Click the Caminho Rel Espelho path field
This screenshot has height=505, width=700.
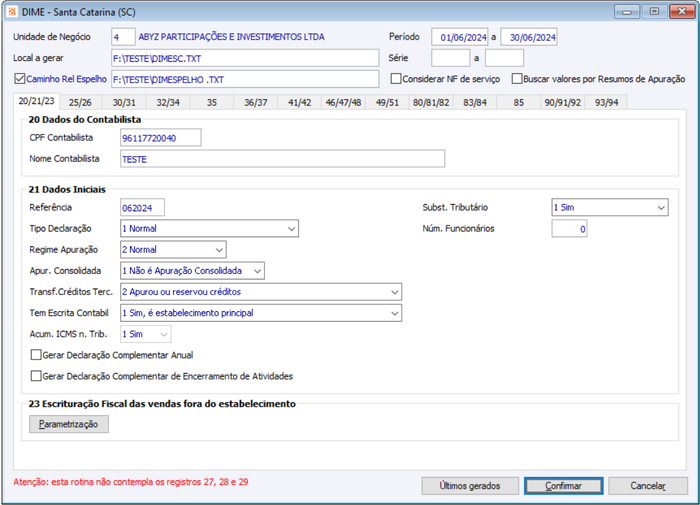pos(245,79)
